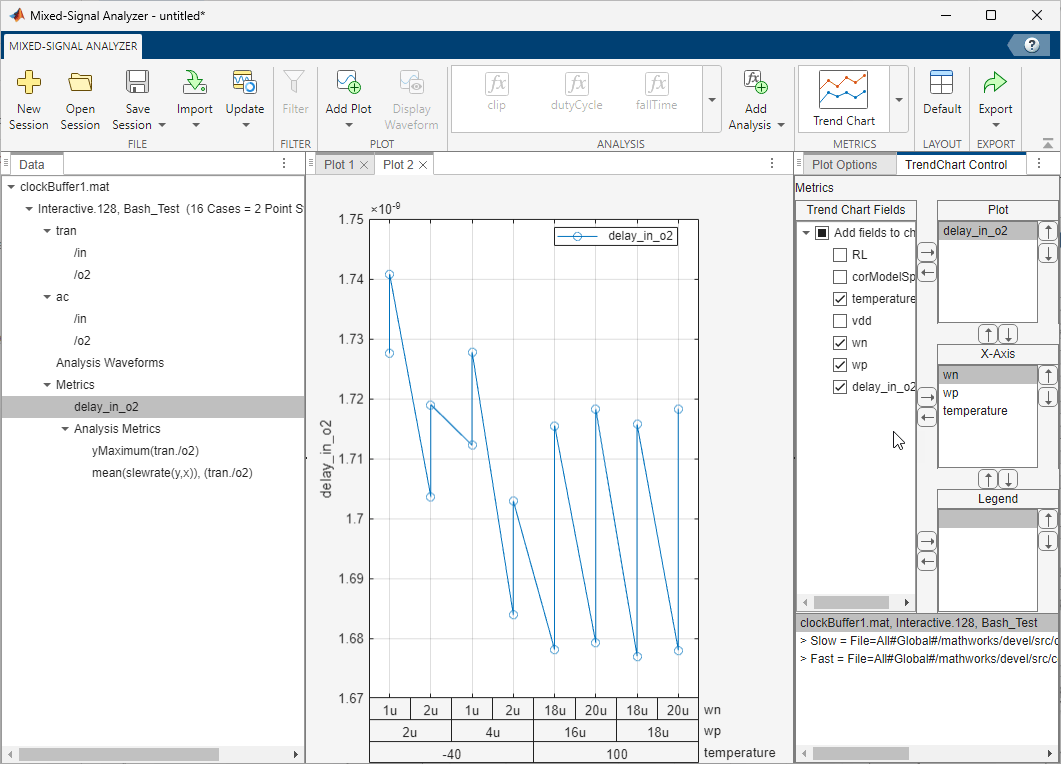Collapse the clockBuffer1.mat tree node
Image resolution: width=1061 pixels, height=764 pixels.
(x=11, y=187)
